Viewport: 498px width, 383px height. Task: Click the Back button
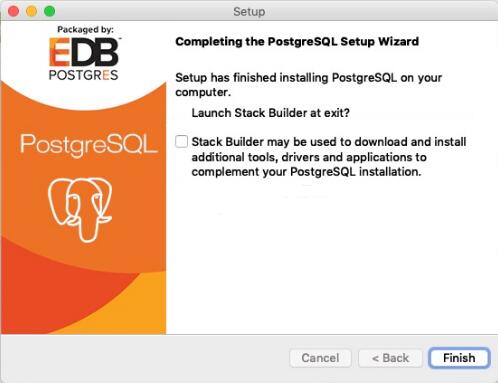click(390, 358)
